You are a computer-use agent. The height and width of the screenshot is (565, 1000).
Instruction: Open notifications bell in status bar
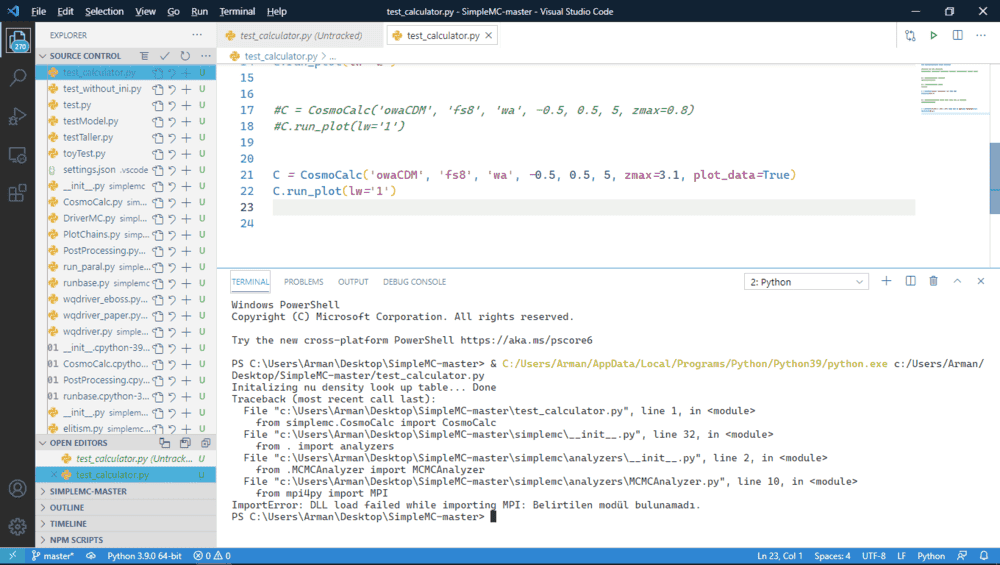pos(984,556)
